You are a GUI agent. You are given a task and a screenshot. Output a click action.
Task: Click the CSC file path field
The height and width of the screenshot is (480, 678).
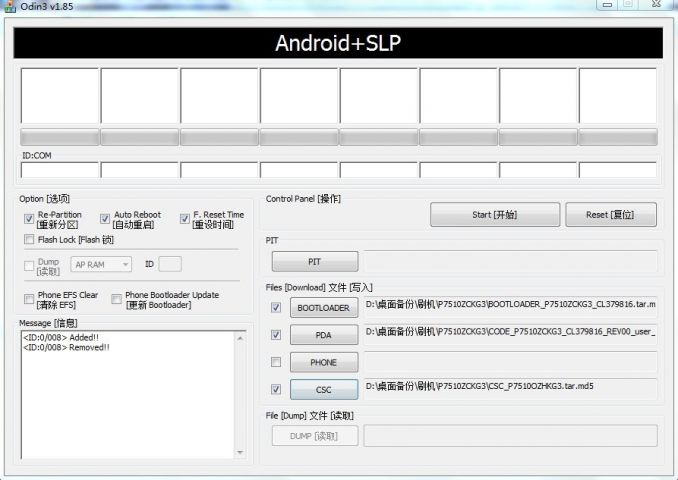click(x=509, y=388)
